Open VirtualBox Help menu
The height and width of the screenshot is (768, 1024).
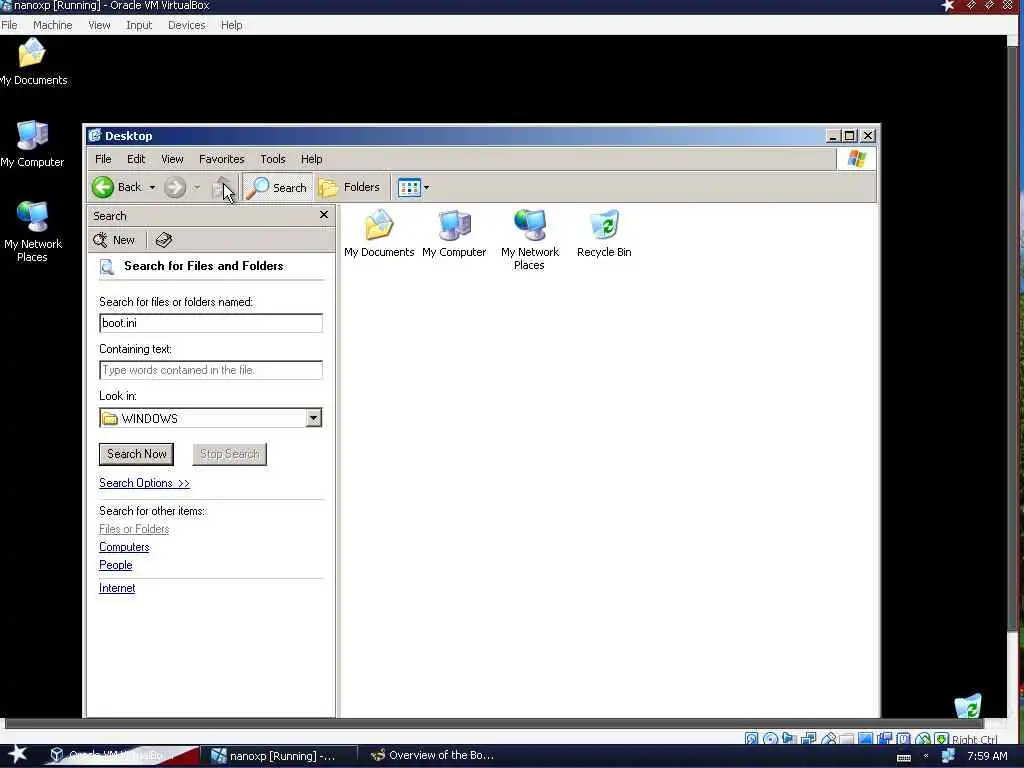(x=231, y=25)
